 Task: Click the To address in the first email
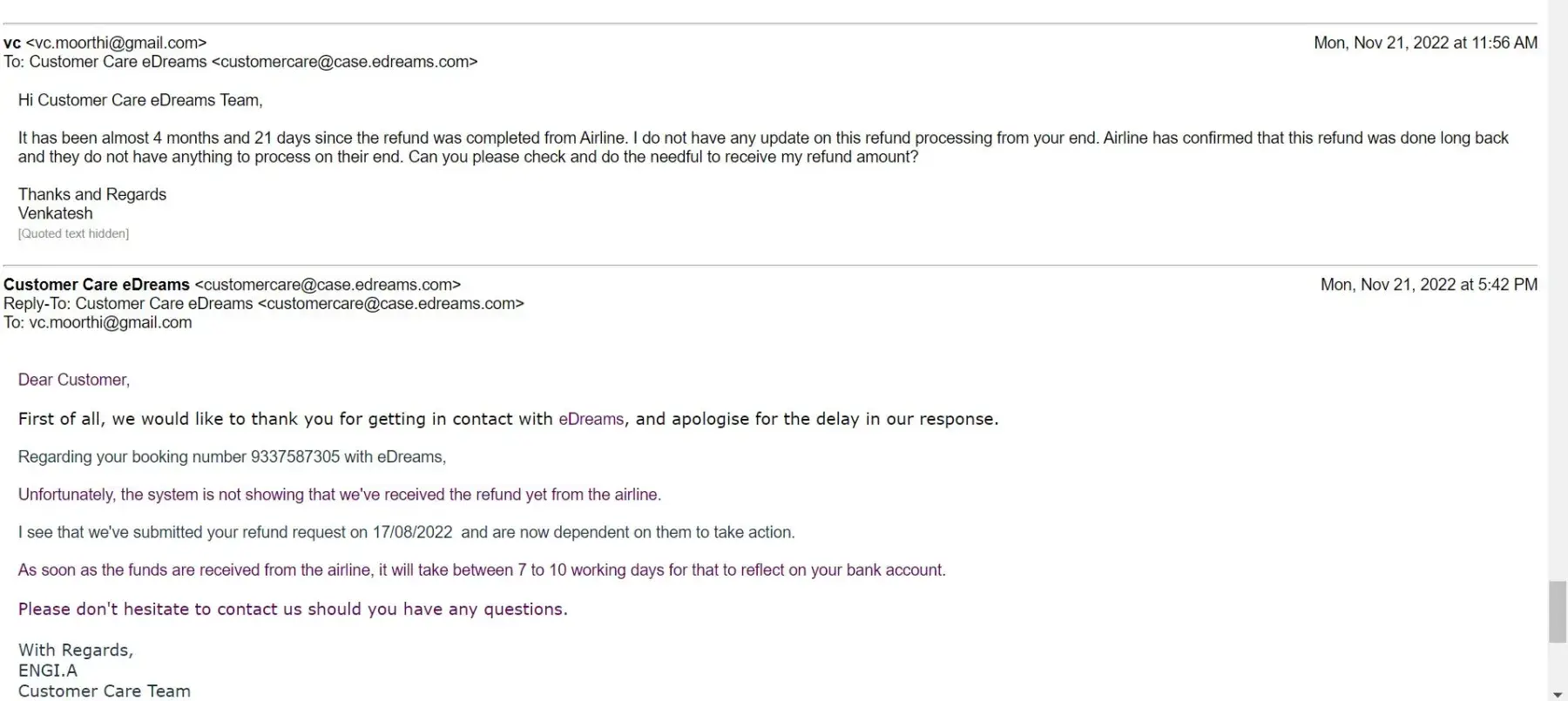[x=344, y=62]
